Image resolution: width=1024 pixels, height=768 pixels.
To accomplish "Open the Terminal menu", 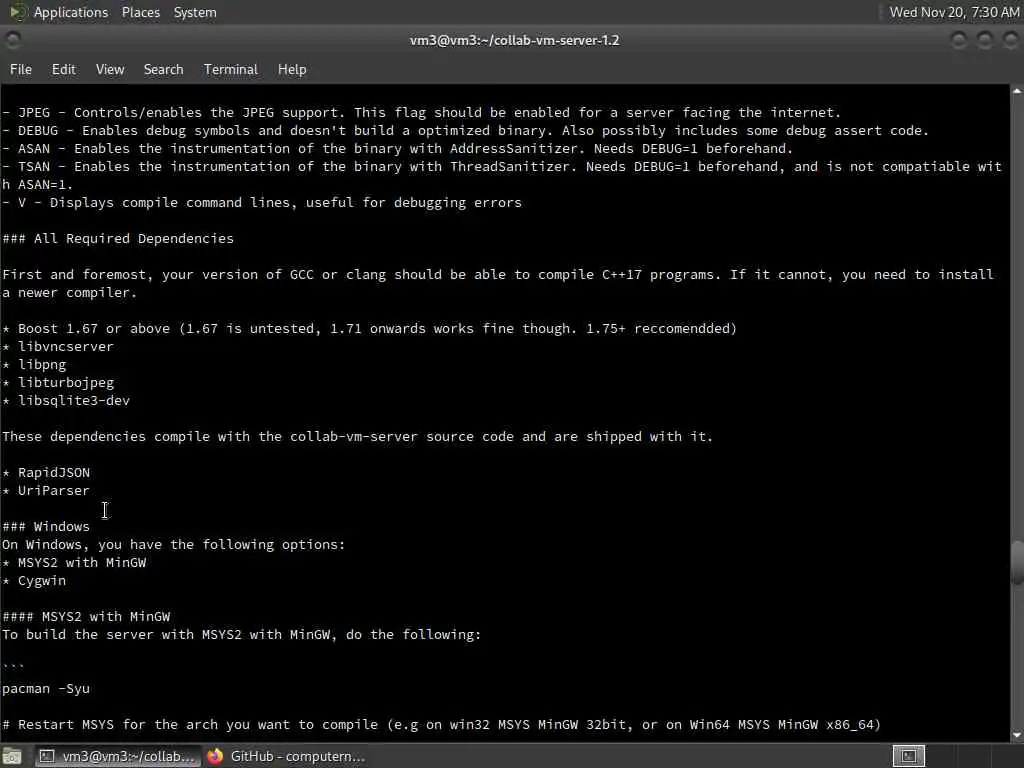I will point(231,69).
